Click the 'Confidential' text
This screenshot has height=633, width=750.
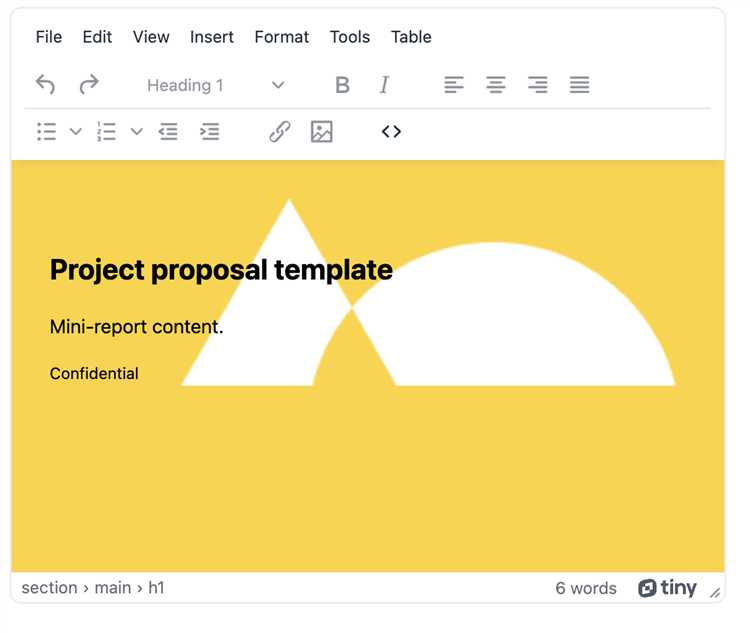click(94, 373)
